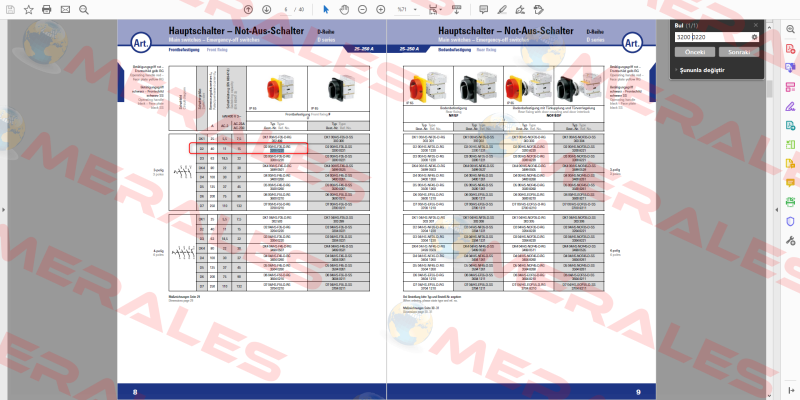Click the vertical scrollbar thumb

click(769, 88)
